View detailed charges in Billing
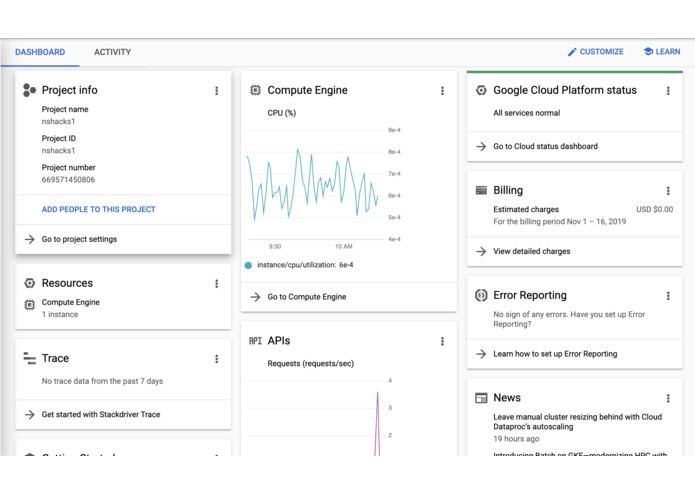The height and width of the screenshot is (494, 695). pyautogui.click(x=531, y=252)
